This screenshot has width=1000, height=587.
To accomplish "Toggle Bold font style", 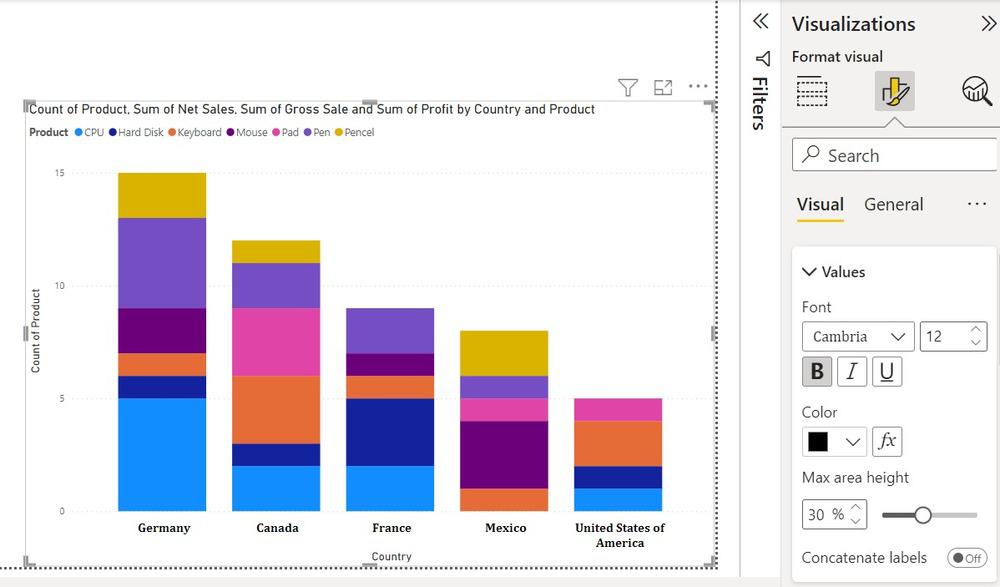I will pos(817,372).
